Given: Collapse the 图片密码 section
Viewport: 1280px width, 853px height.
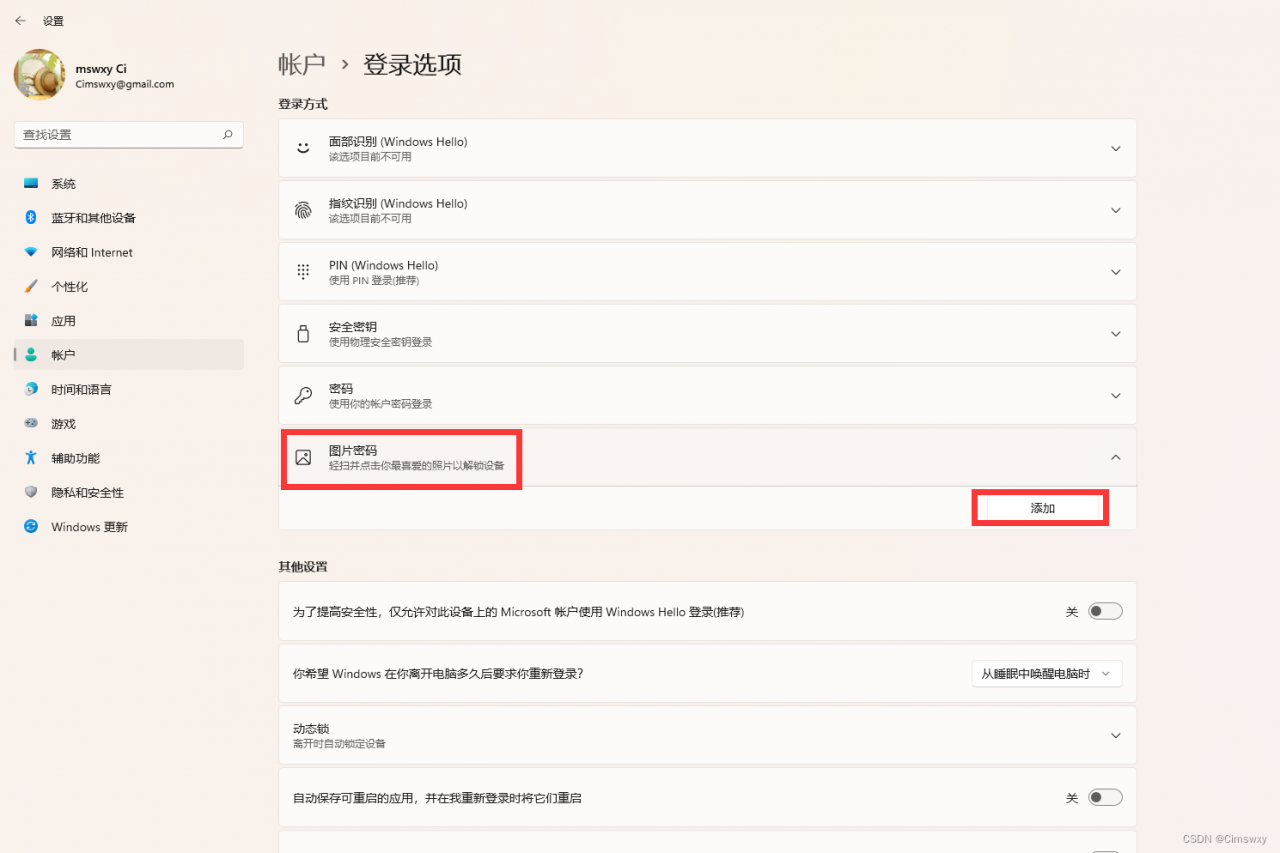Looking at the screenshot, I should click(1115, 457).
